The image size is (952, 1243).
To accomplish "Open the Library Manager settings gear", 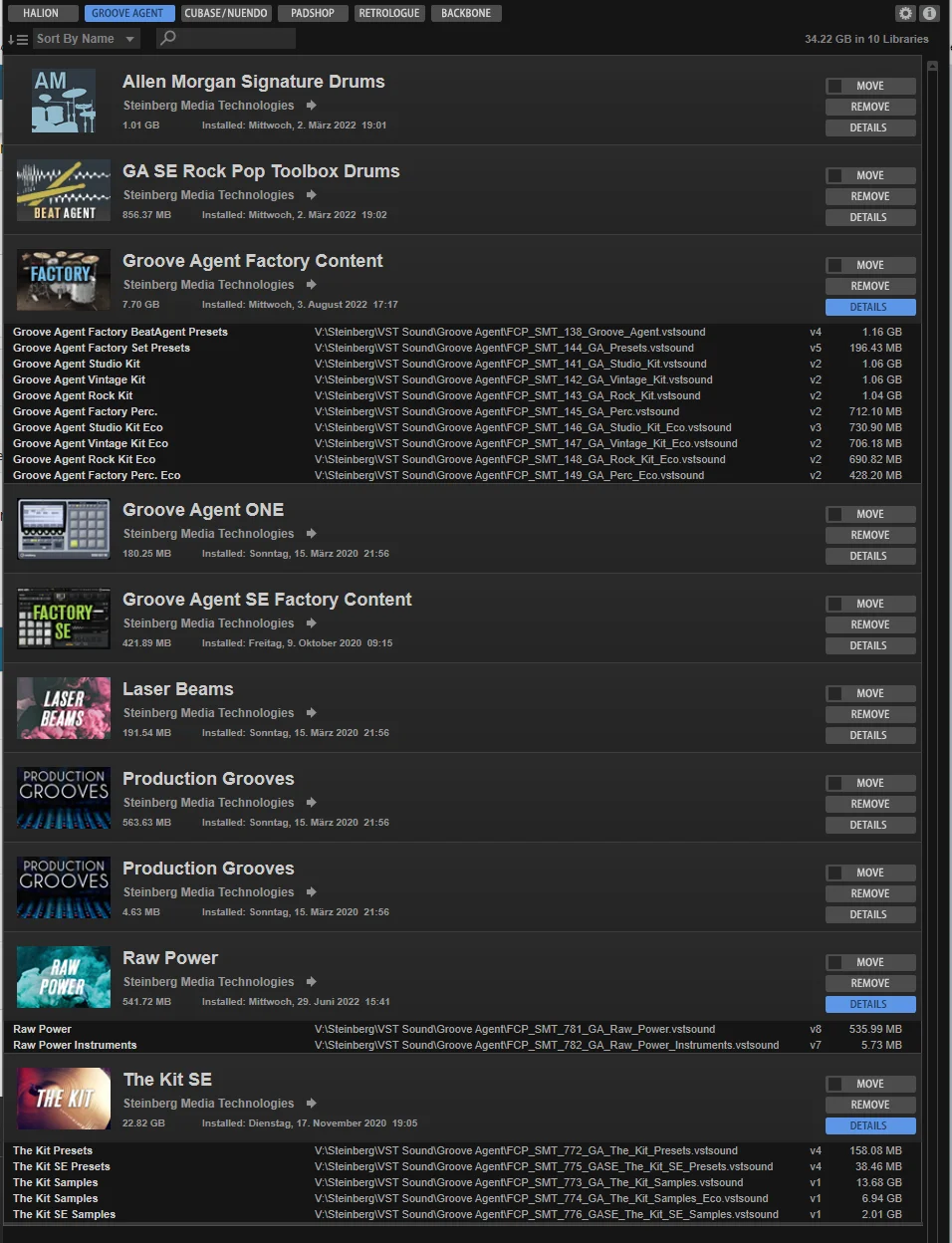I will (x=905, y=13).
